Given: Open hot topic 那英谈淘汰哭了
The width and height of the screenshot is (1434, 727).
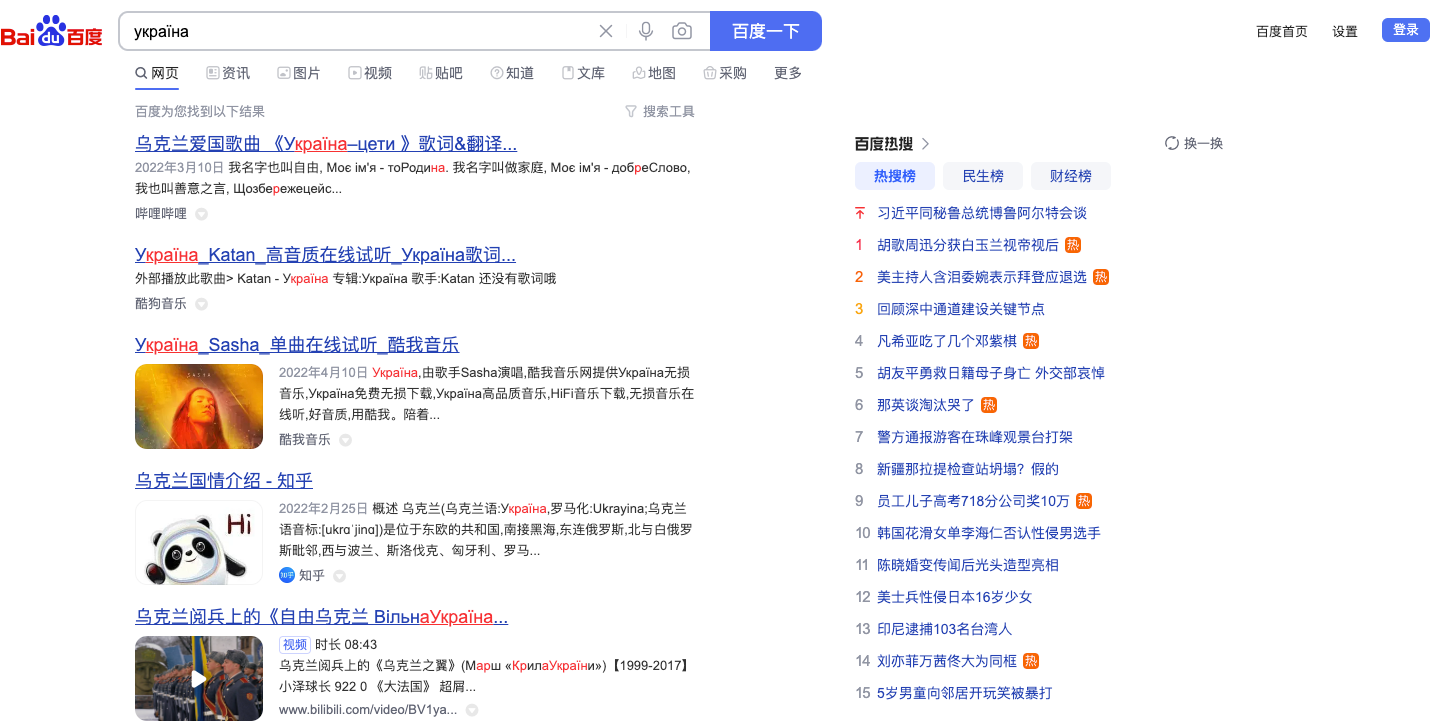Looking at the screenshot, I should coord(926,405).
